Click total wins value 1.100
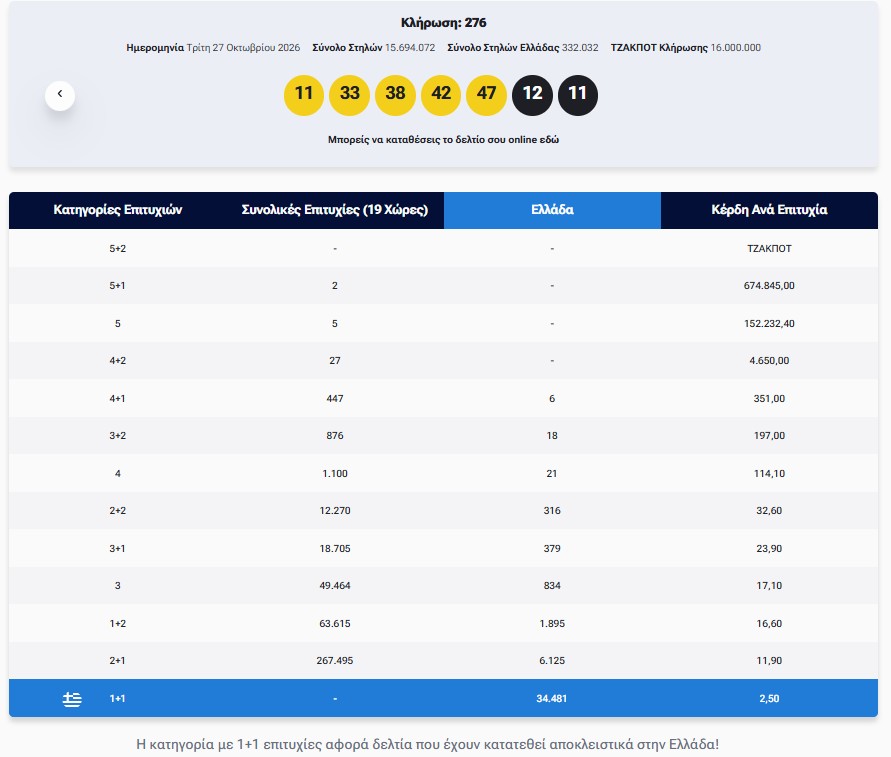 [x=335, y=473]
